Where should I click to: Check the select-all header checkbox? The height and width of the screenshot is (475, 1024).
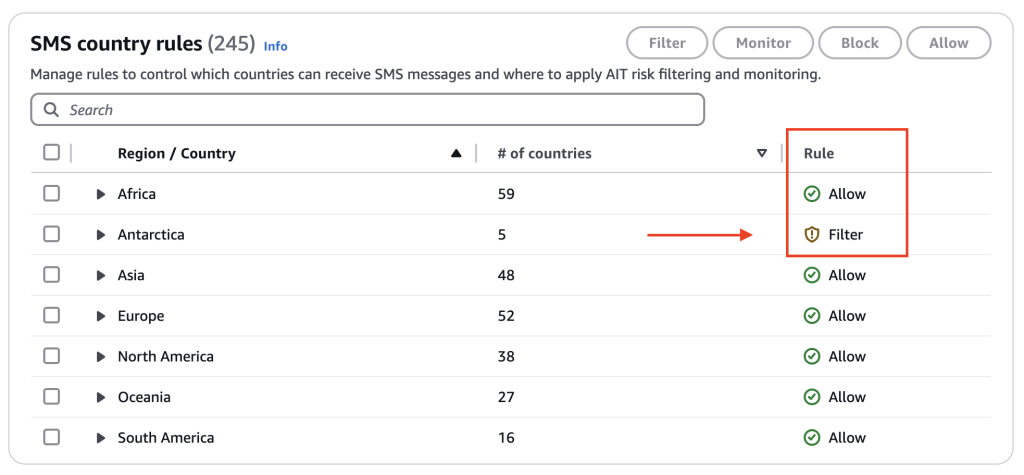point(52,153)
